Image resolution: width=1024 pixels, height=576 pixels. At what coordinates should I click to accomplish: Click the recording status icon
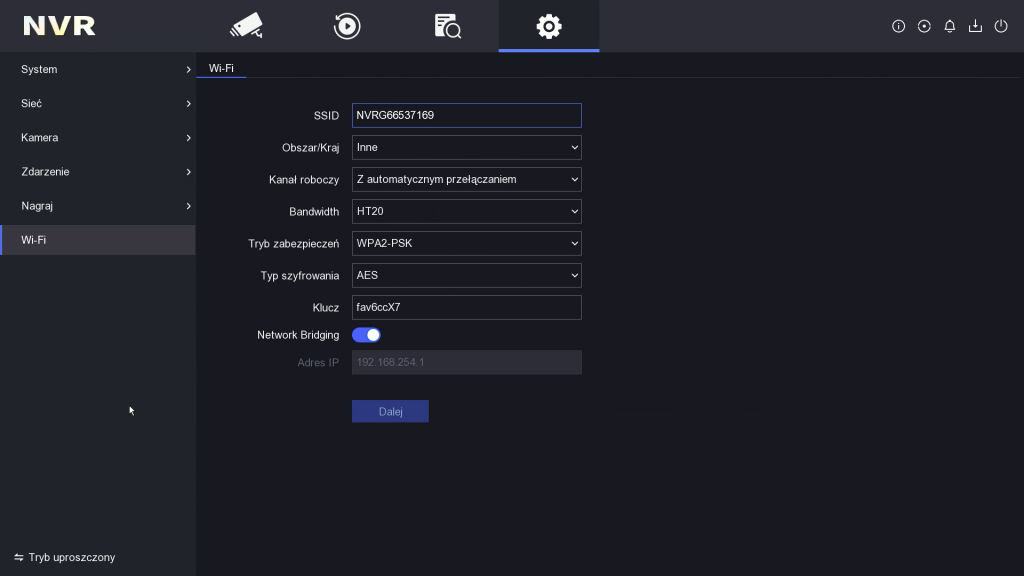(923, 26)
